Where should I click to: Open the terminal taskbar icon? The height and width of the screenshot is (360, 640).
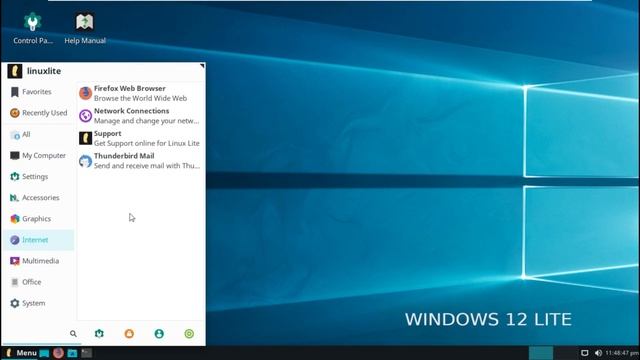point(87,353)
